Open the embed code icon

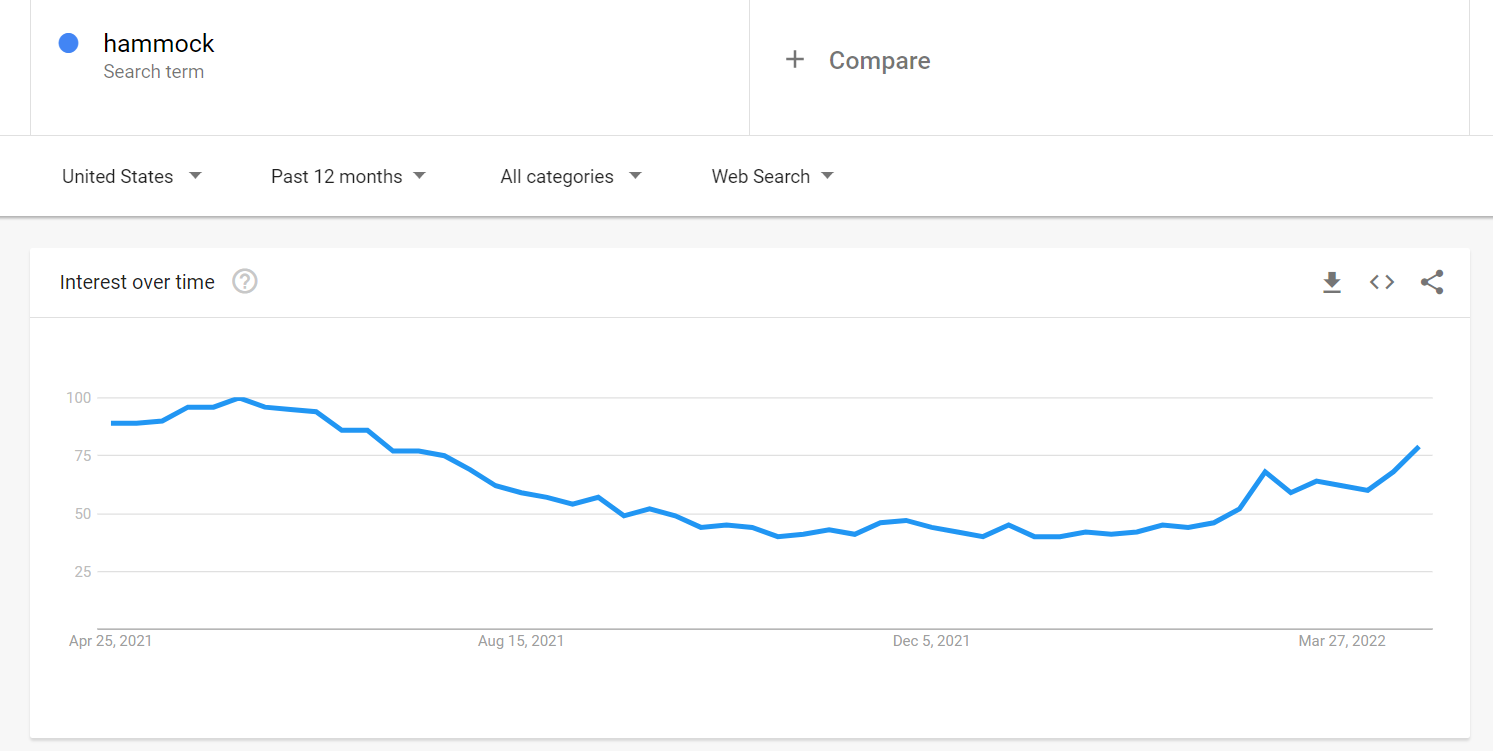pos(1382,283)
